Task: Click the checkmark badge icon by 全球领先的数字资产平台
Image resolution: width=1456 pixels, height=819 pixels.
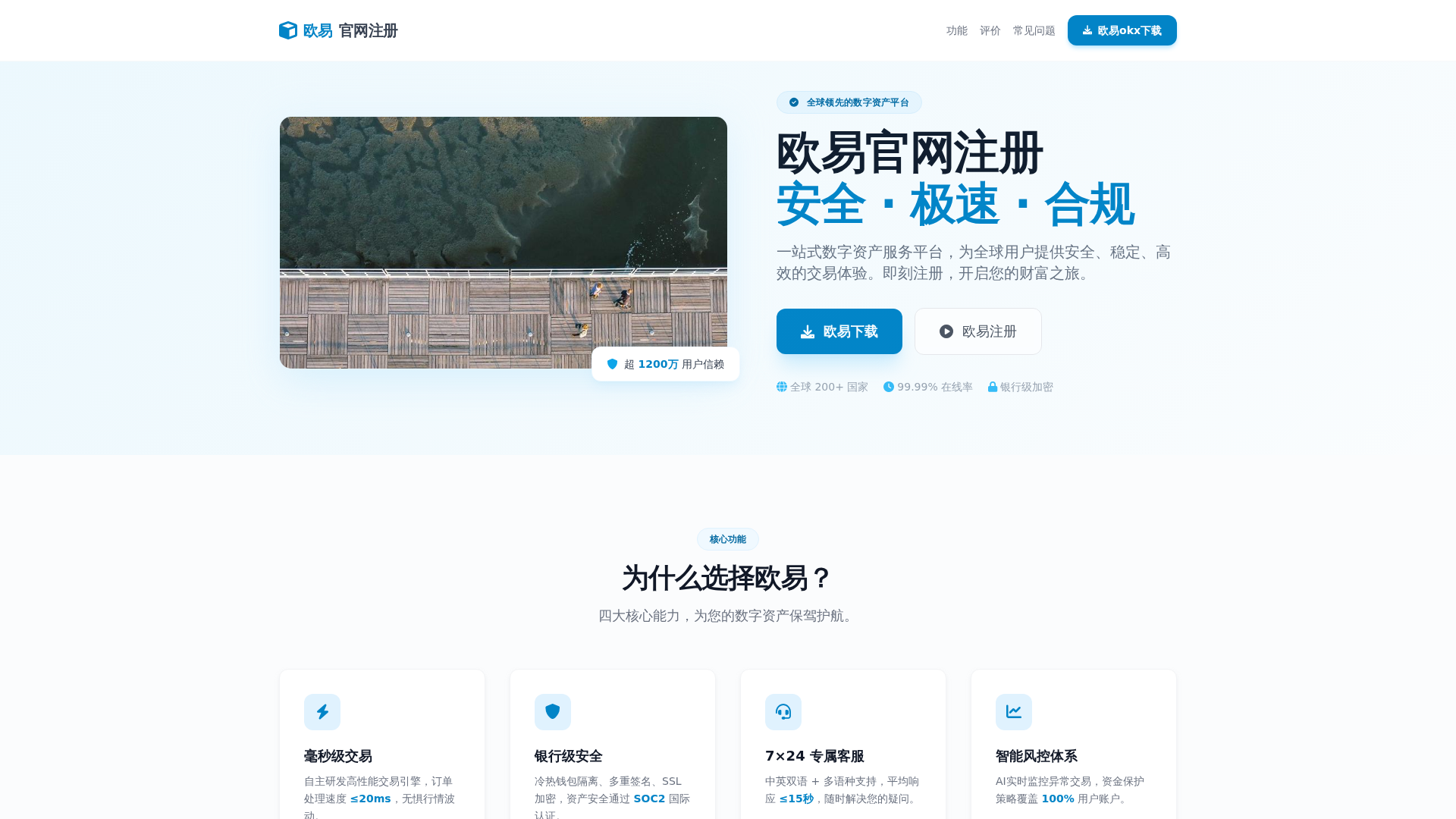Action: (794, 102)
